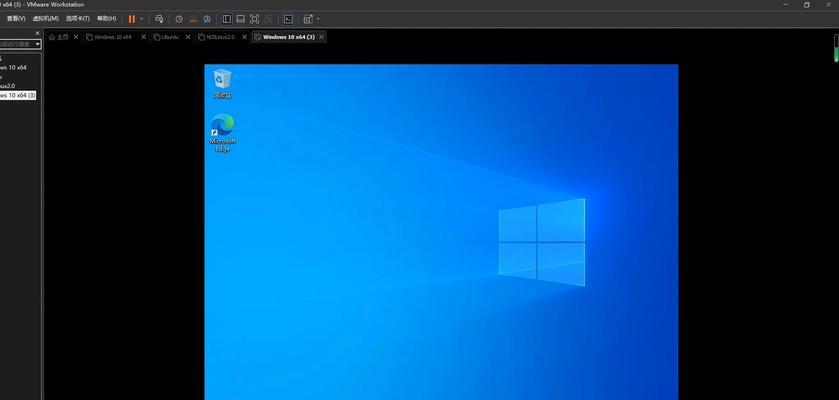The height and width of the screenshot is (400, 839).
Task: Restore down the VMware Workstation window
Action: point(806,4)
